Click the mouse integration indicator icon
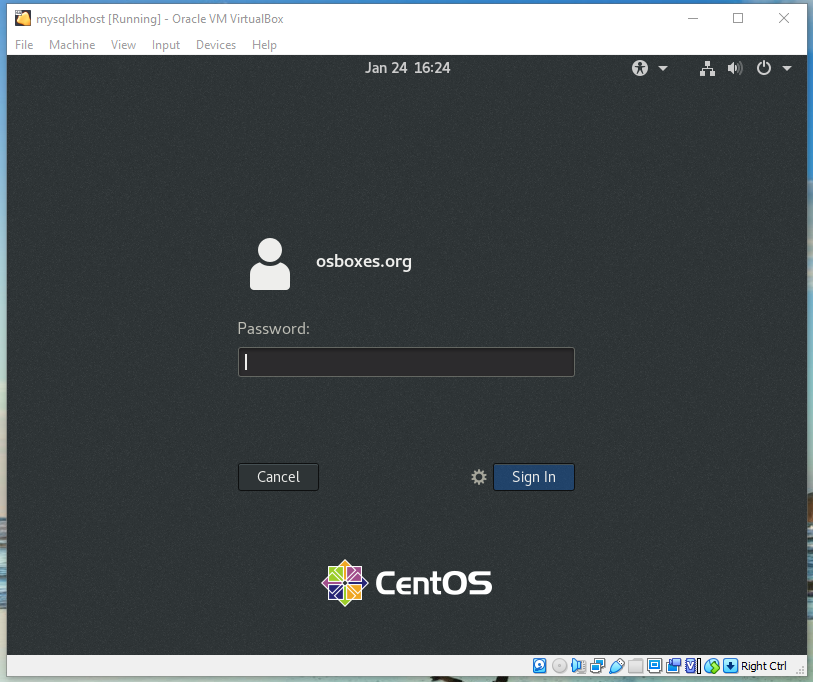This screenshot has width=813, height=682. point(712,665)
